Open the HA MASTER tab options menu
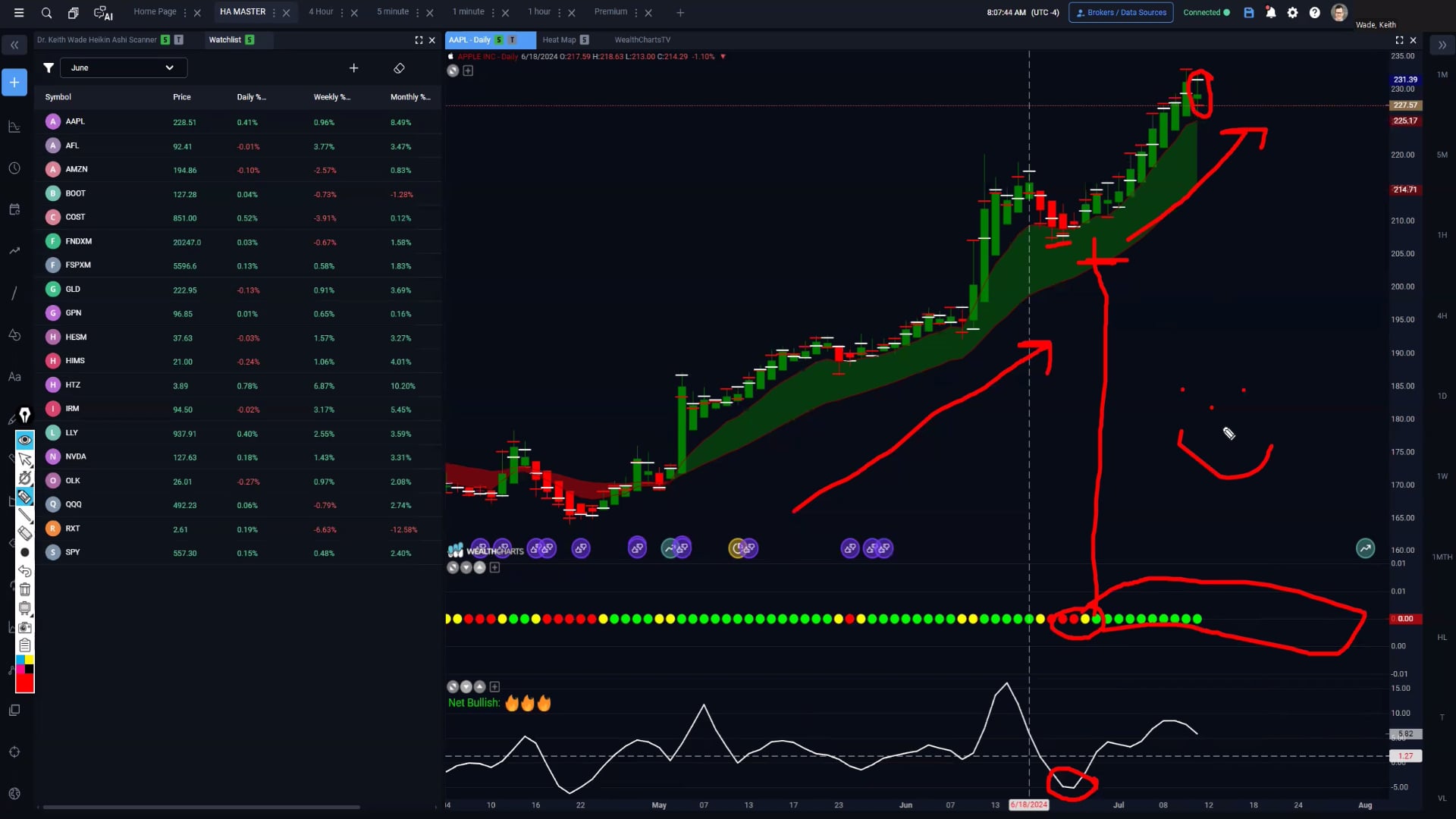Image resolution: width=1456 pixels, height=819 pixels. [x=274, y=13]
